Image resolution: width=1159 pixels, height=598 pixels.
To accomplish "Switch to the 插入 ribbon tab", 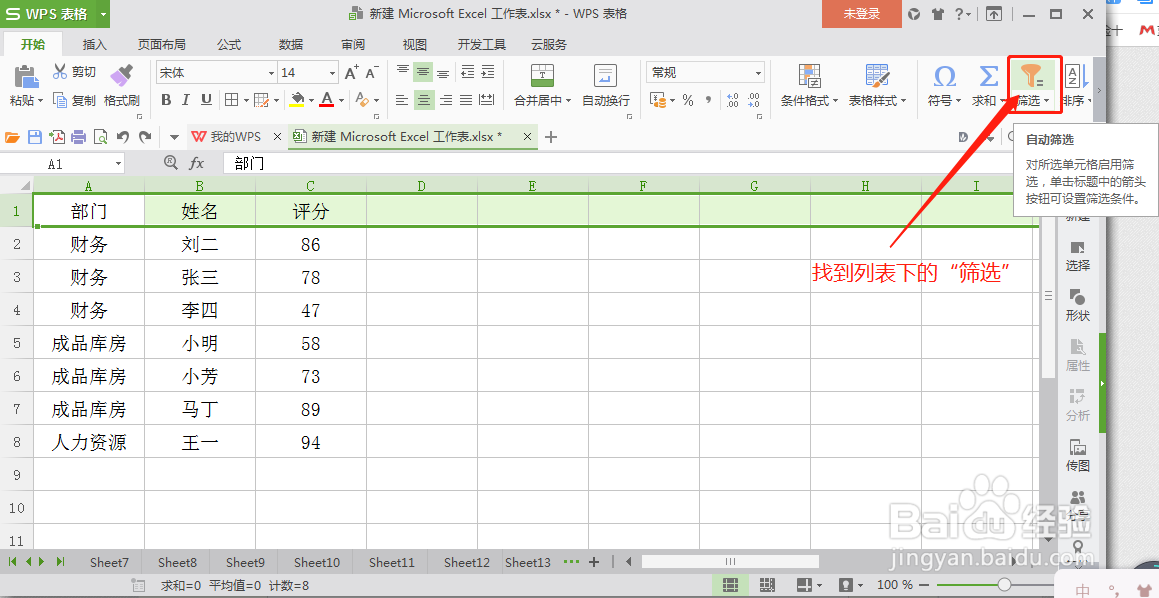I will 94,44.
